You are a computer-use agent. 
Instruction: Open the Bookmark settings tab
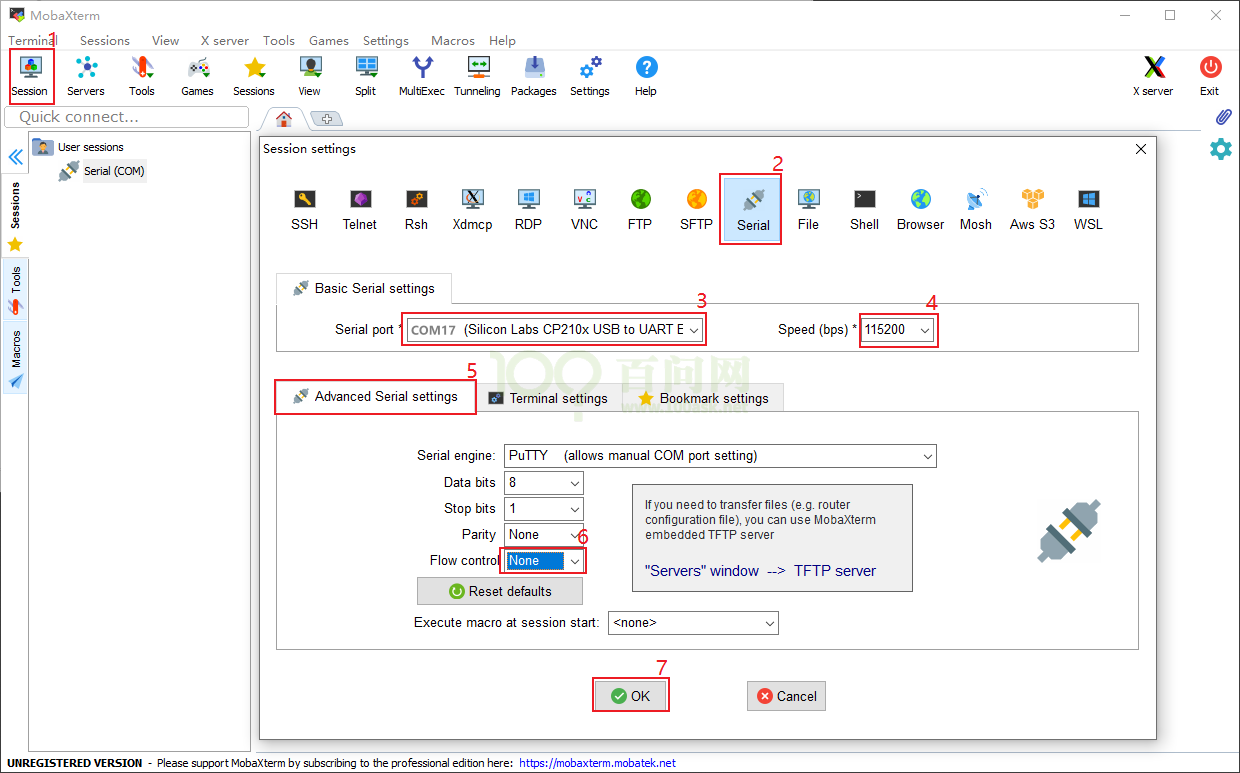coord(703,398)
